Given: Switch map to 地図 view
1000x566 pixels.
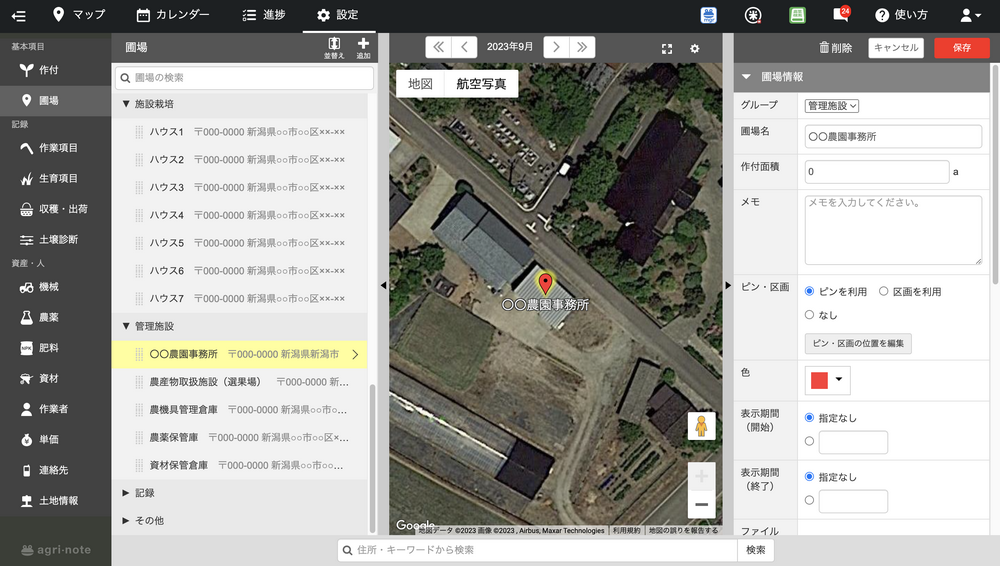Looking at the screenshot, I should click(420, 84).
